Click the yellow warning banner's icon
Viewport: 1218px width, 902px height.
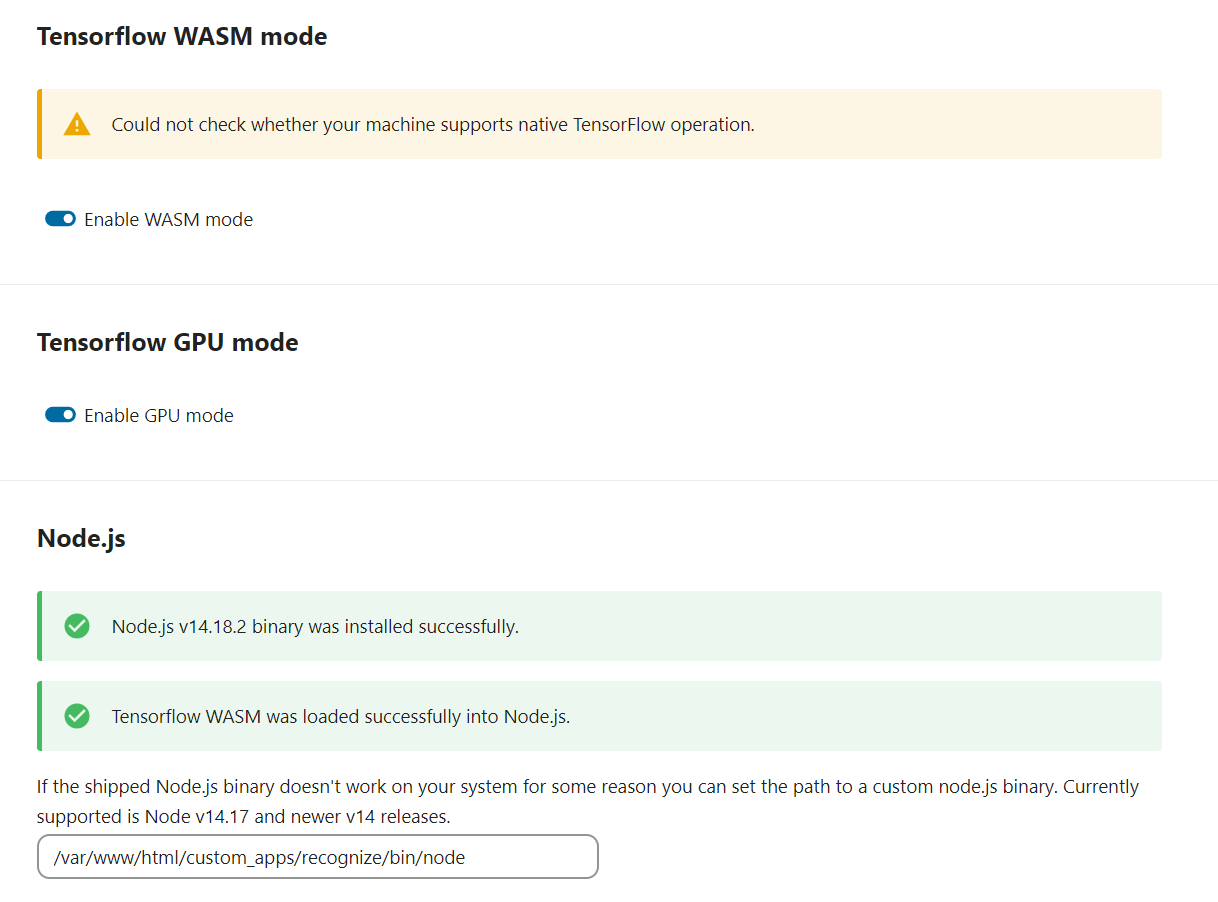(x=77, y=124)
